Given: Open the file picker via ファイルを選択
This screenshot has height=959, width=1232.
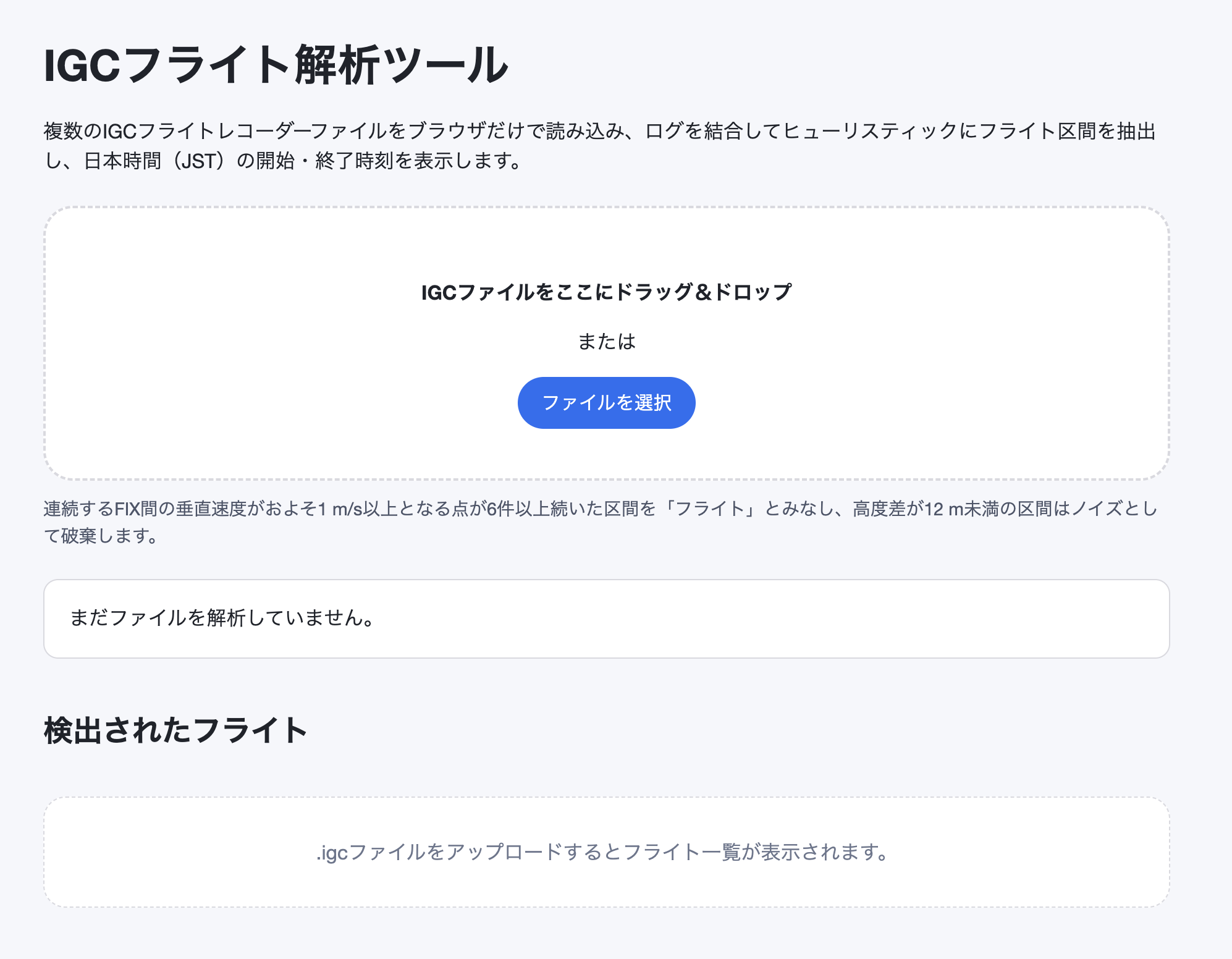Looking at the screenshot, I should click(x=606, y=403).
